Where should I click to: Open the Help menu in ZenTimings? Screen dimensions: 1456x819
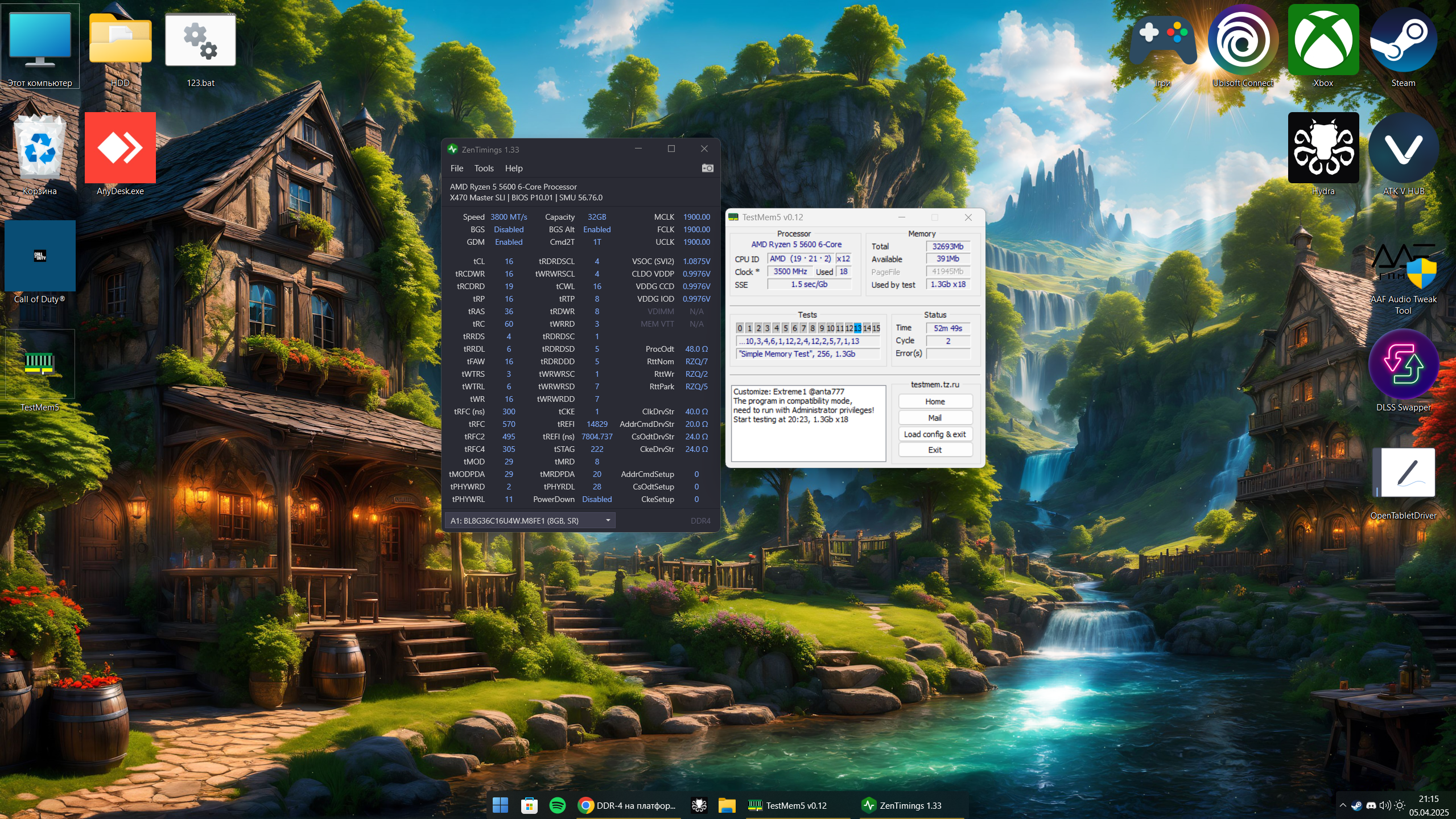(513, 168)
